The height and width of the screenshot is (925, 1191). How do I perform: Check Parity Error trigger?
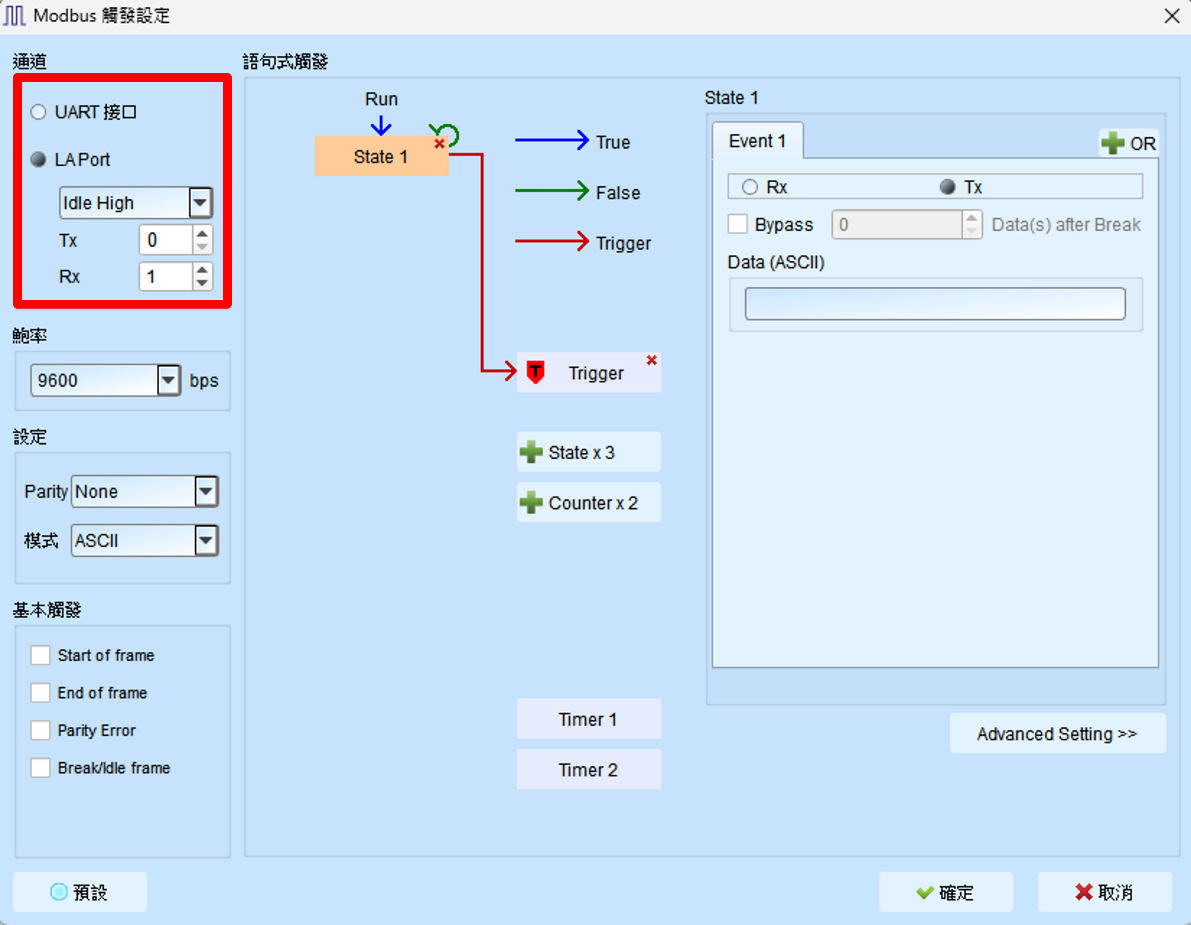coord(40,730)
